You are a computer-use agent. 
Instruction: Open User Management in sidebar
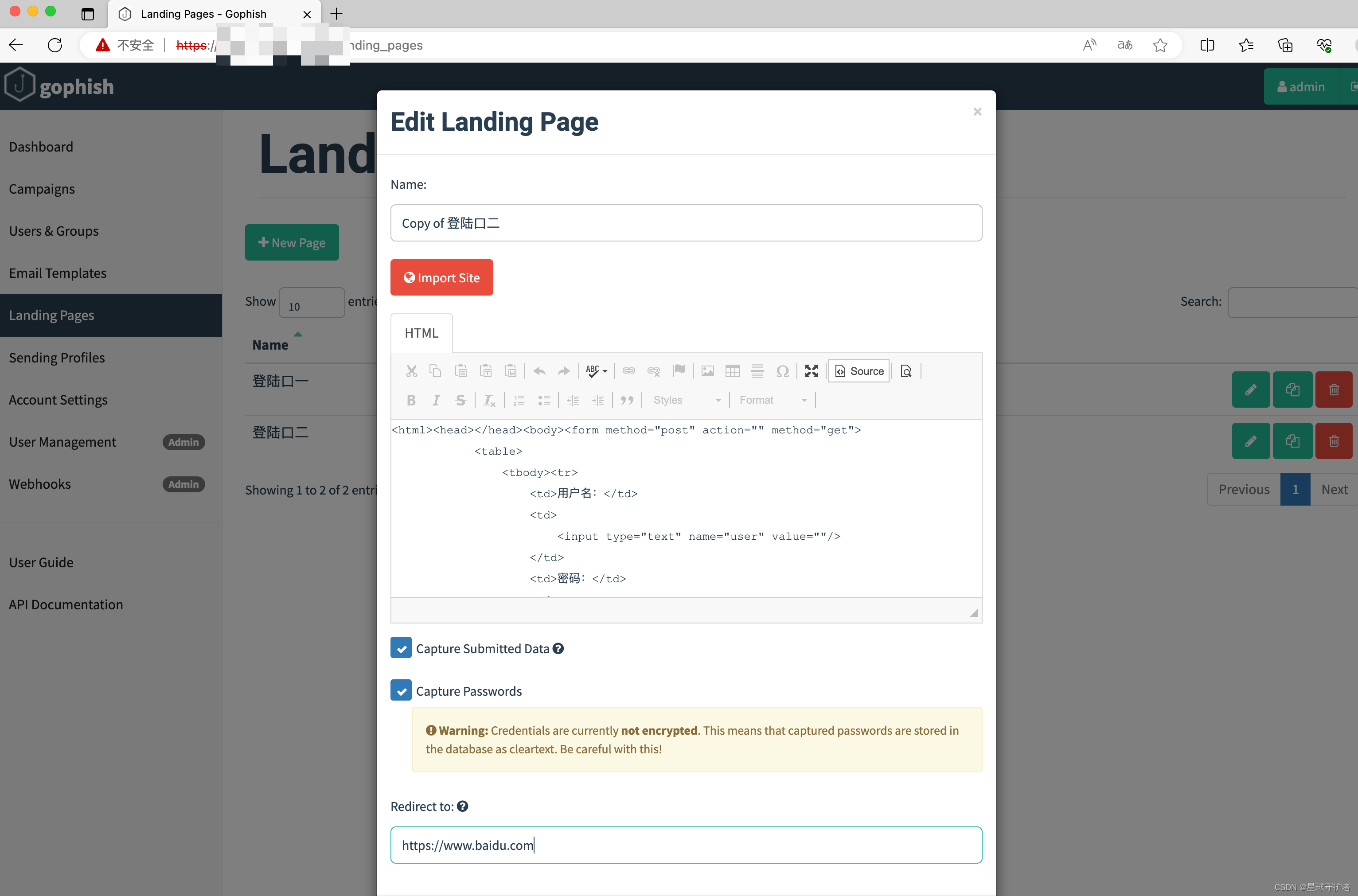[x=62, y=442]
